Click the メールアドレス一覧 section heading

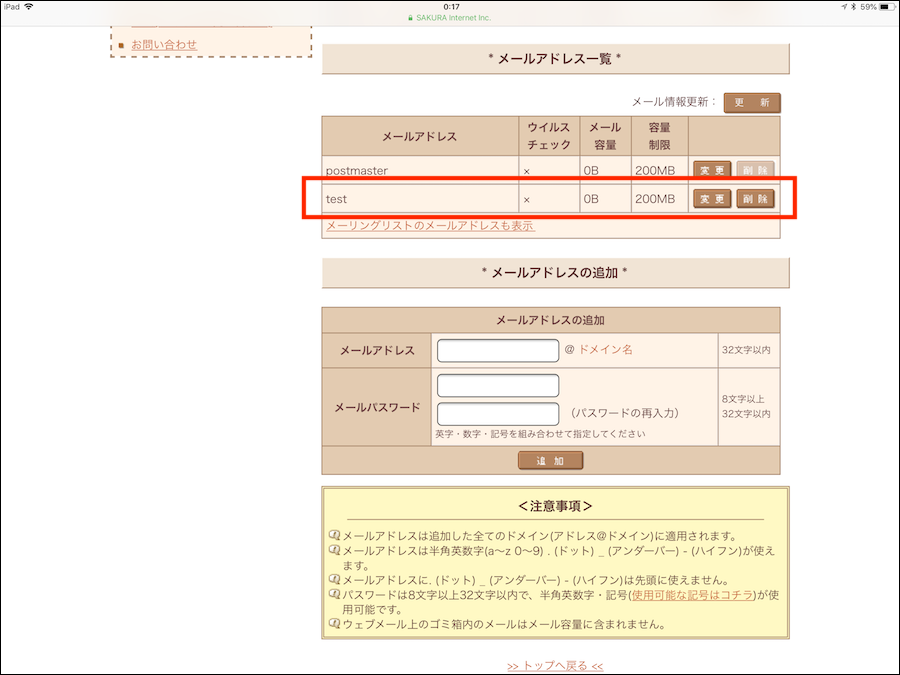tap(554, 59)
